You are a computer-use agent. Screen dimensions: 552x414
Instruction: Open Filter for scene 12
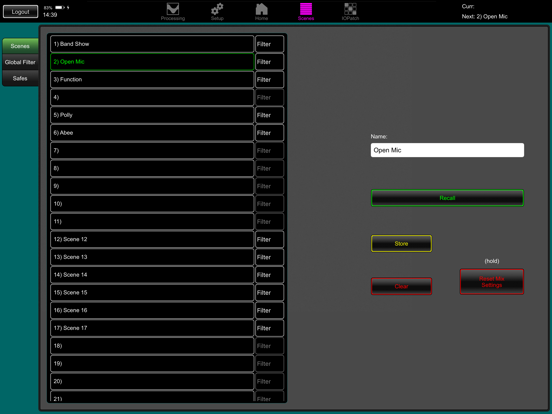tap(269, 239)
